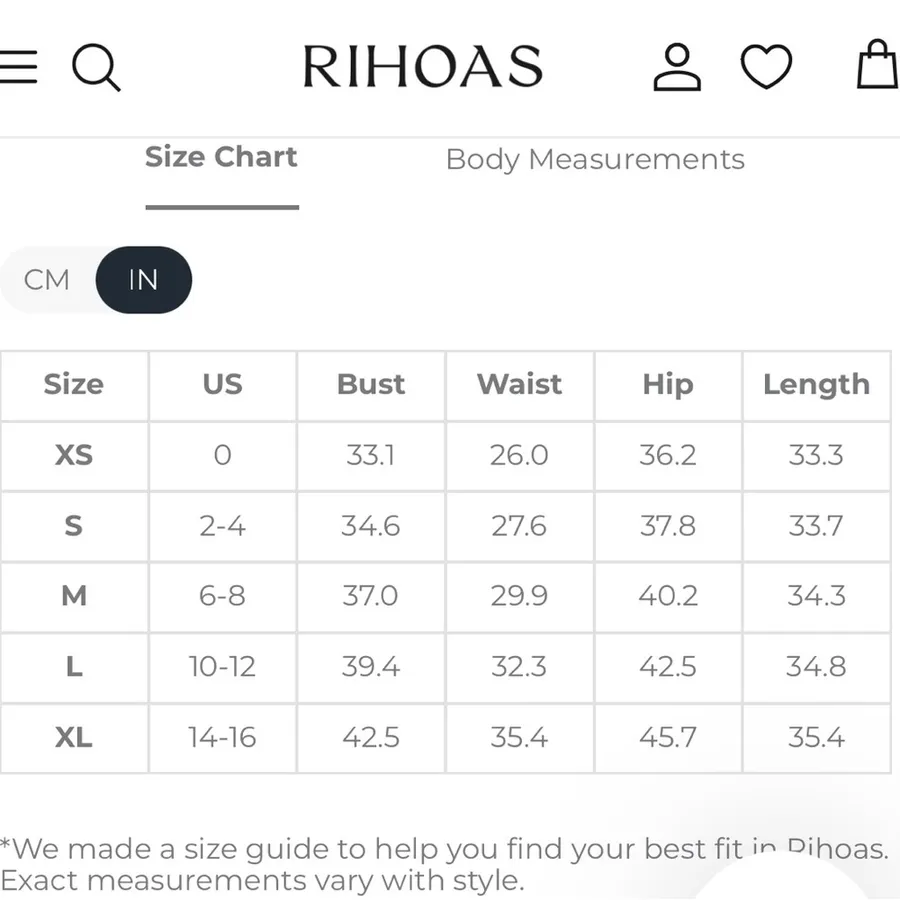The image size is (900, 900).
Task: Open the hamburger navigation menu
Action: 17,67
